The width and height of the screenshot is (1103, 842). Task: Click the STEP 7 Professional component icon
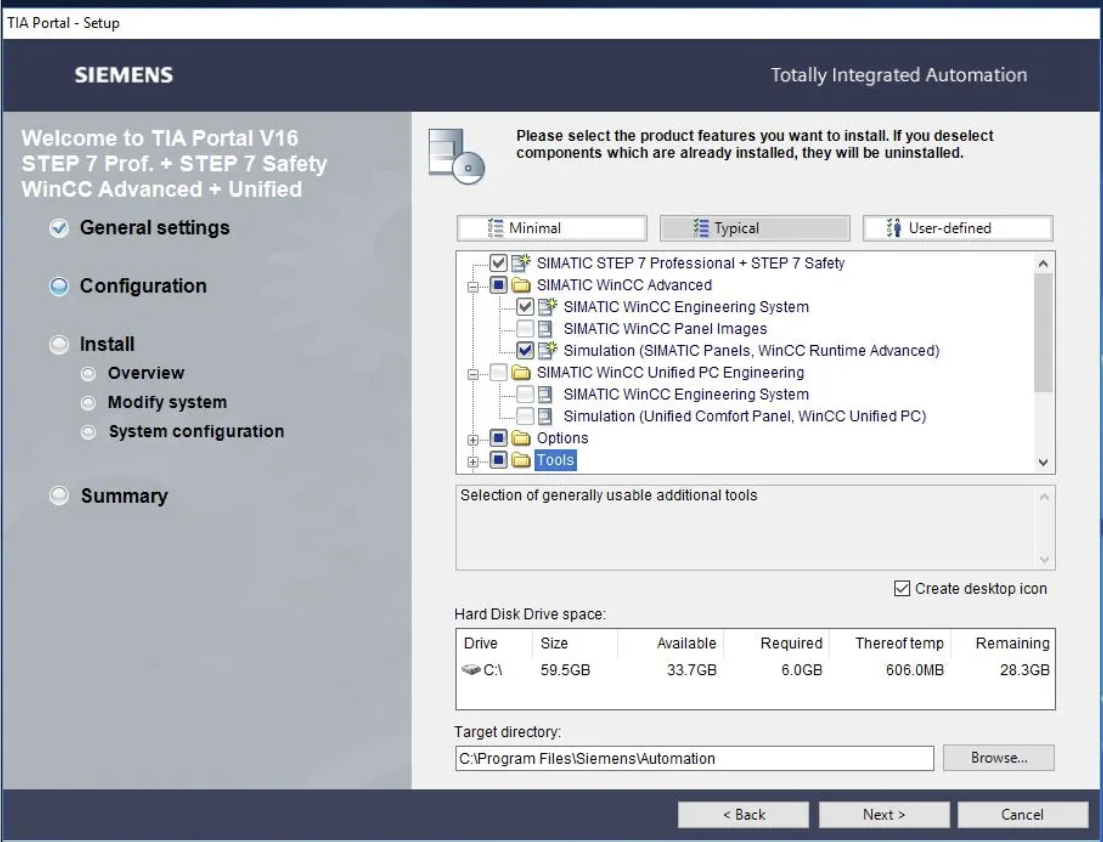(521, 264)
